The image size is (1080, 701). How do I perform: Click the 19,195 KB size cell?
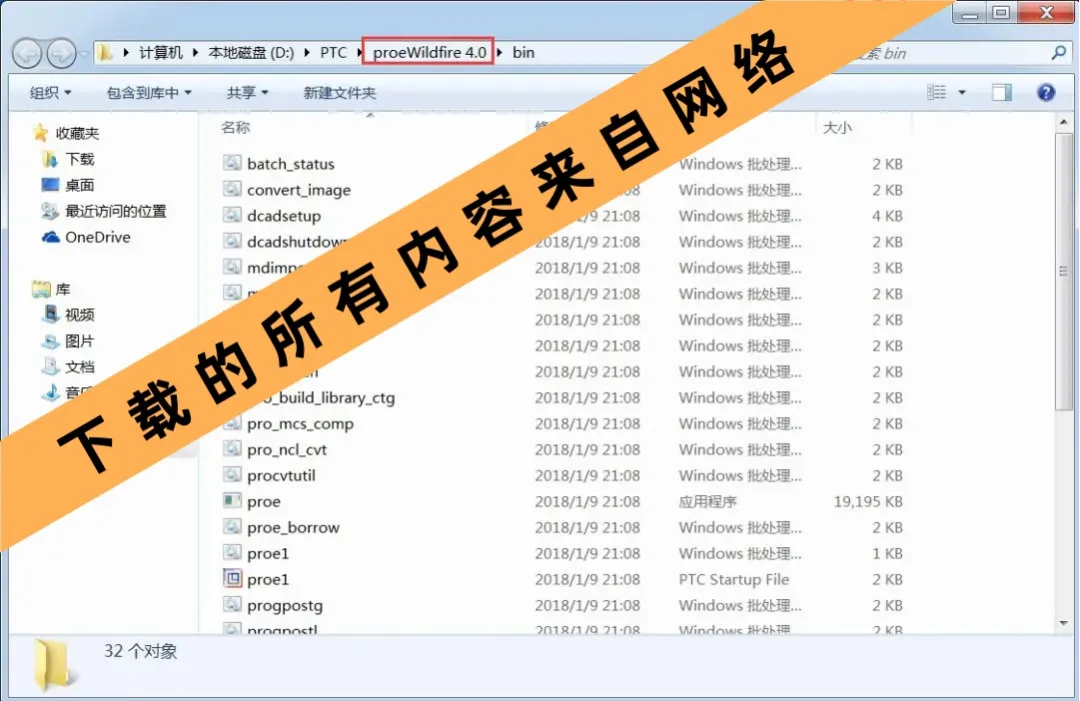[x=868, y=501]
